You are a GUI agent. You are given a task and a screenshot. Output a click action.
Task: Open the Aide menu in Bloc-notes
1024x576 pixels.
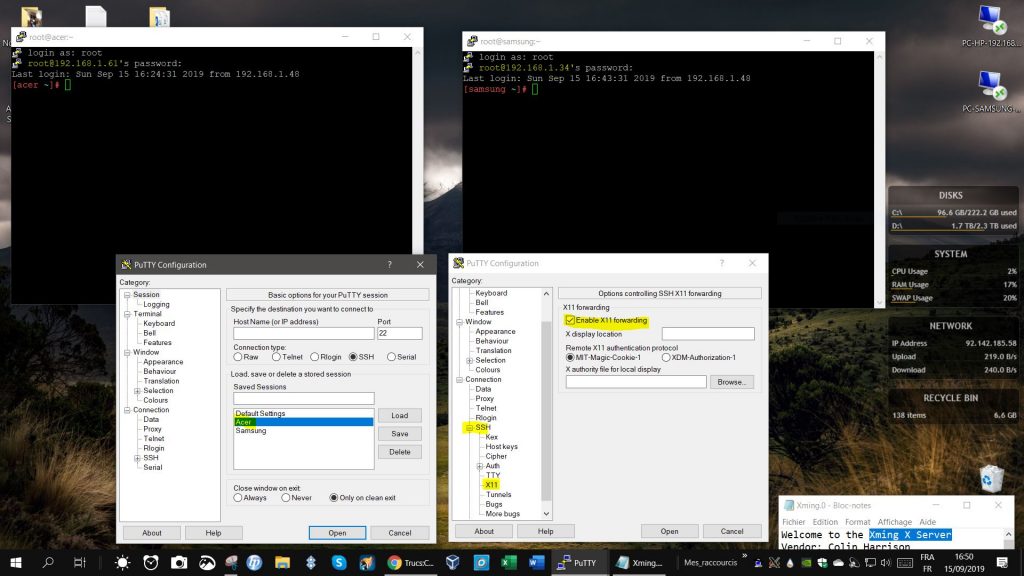point(927,522)
